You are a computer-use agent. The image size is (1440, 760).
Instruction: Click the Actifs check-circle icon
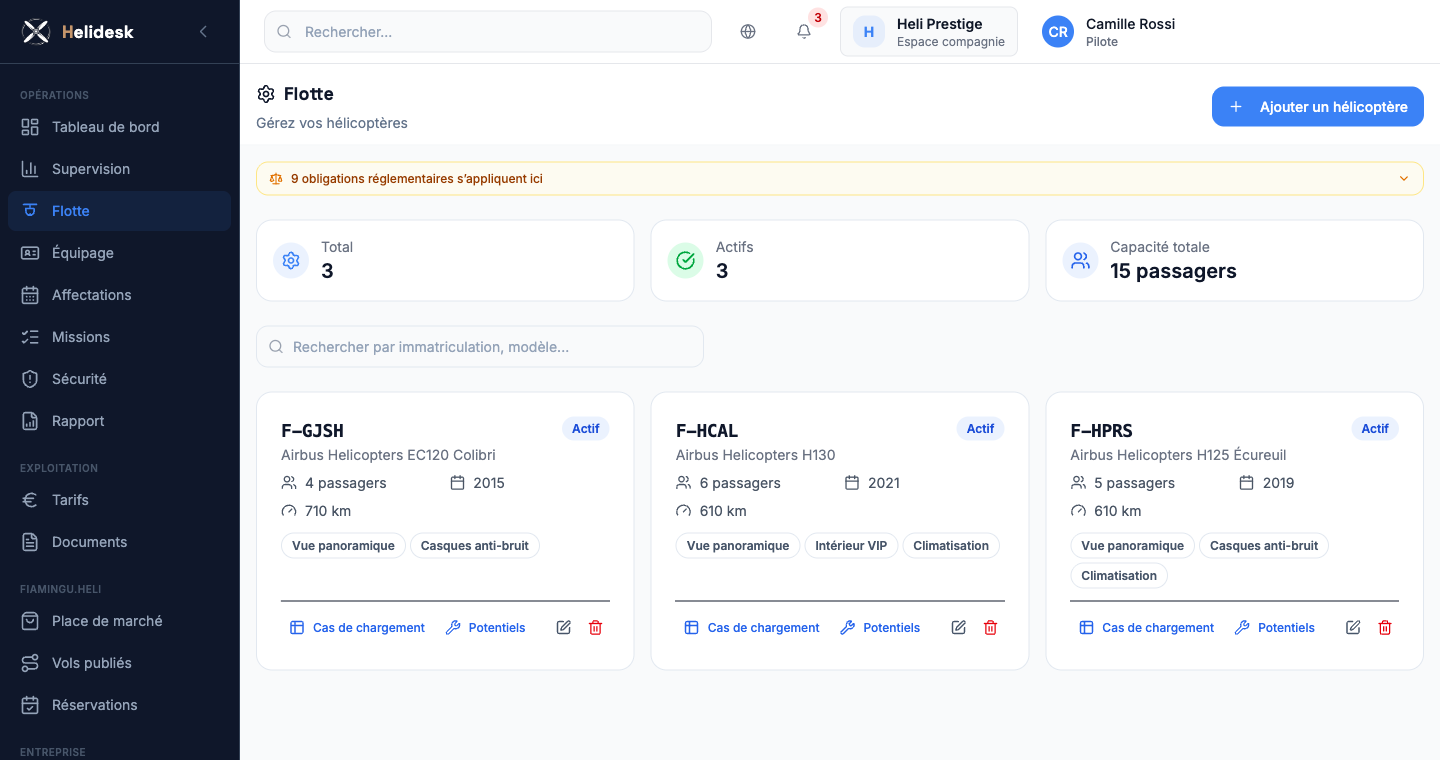pyautogui.click(x=686, y=261)
